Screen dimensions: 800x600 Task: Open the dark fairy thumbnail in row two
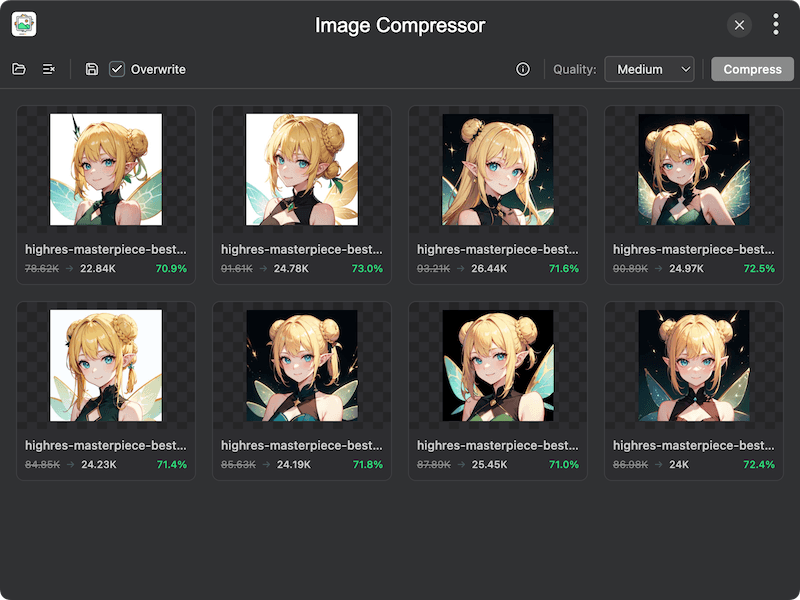coord(301,368)
